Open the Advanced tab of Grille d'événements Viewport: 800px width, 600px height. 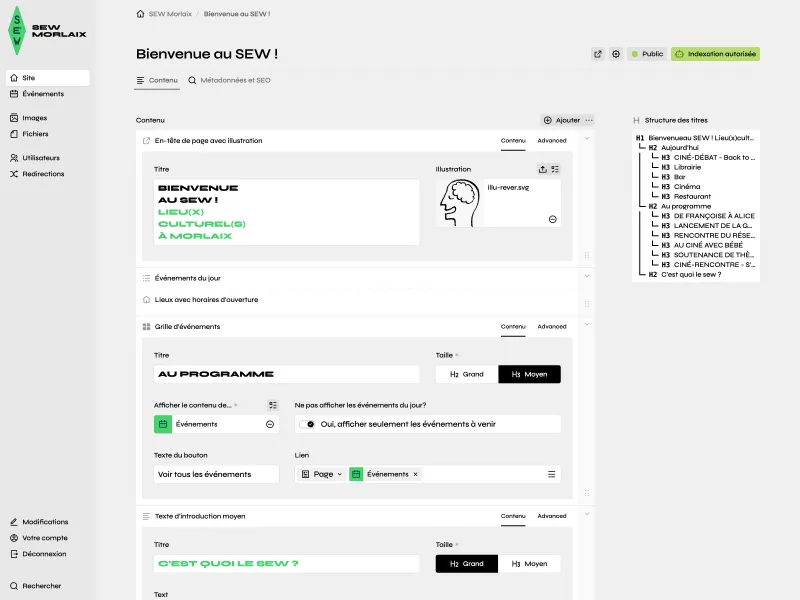click(x=551, y=326)
